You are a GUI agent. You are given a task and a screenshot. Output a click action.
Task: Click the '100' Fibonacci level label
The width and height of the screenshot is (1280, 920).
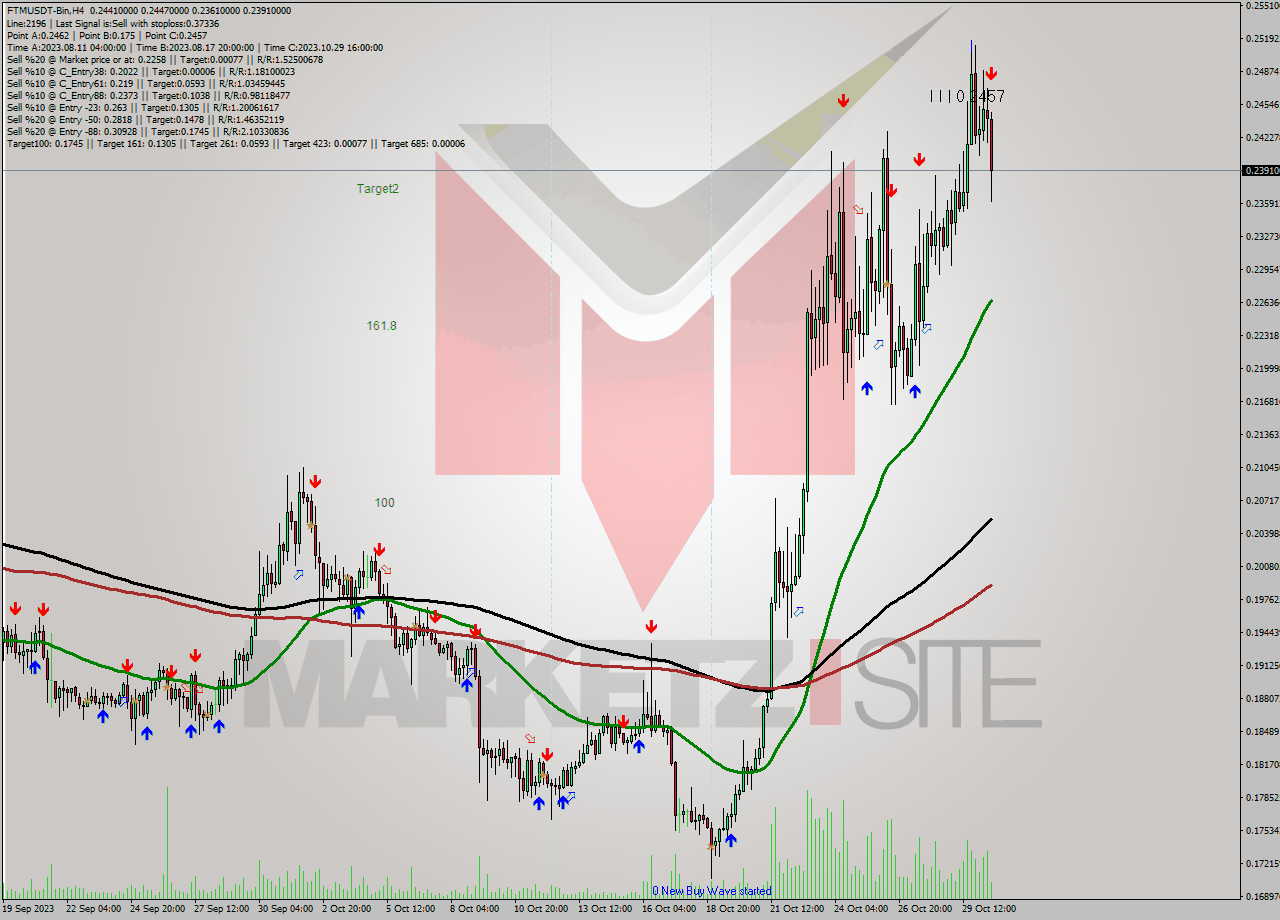pyautogui.click(x=384, y=502)
